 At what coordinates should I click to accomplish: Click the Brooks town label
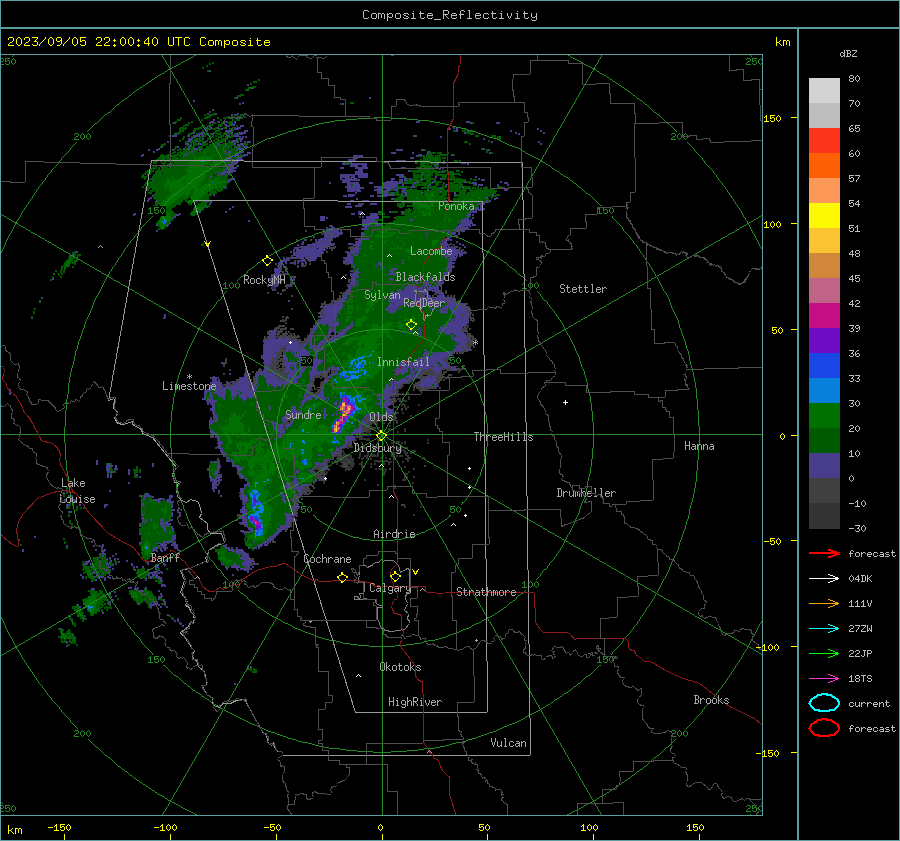point(711,700)
